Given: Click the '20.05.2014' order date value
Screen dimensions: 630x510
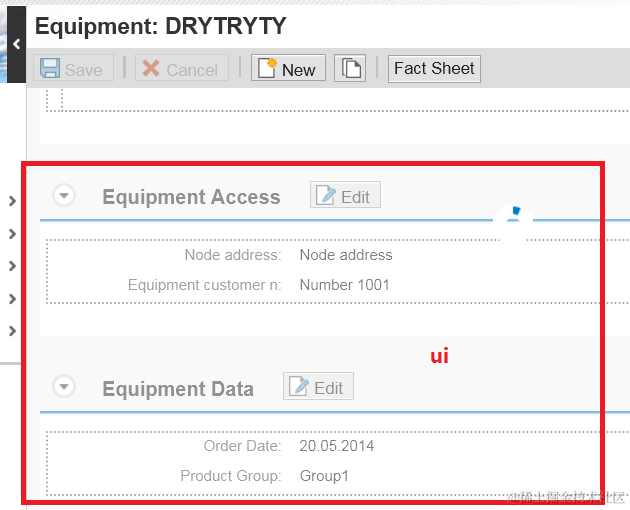Looking at the screenshot, I should click(336, 446).
